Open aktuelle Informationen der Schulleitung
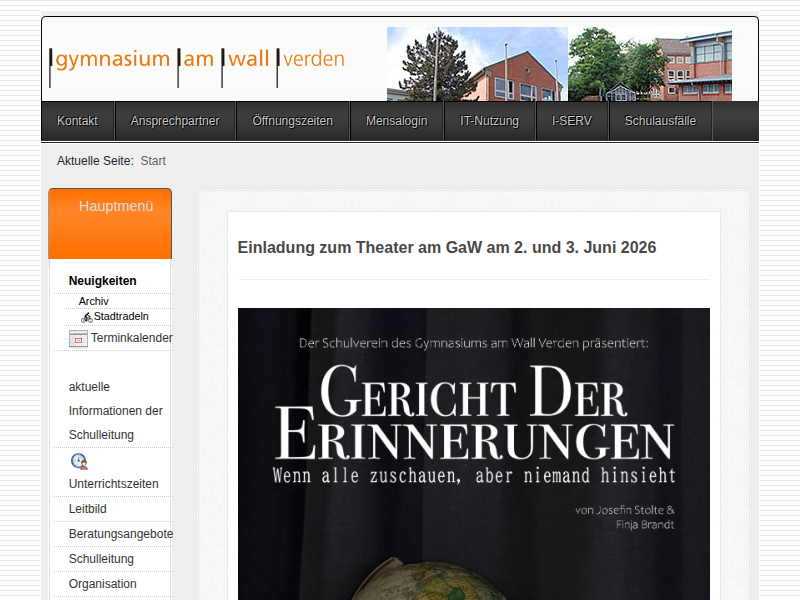The image size is (800, 600). (x=115, y=411)
